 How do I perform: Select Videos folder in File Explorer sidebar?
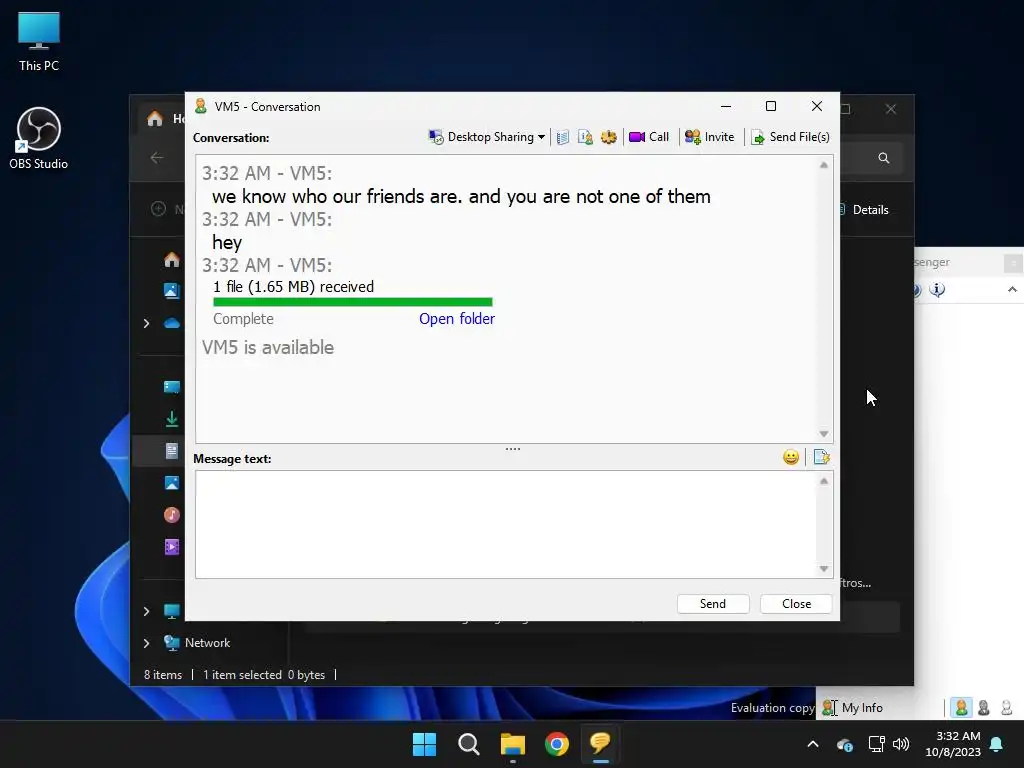[x=172, y=547]
